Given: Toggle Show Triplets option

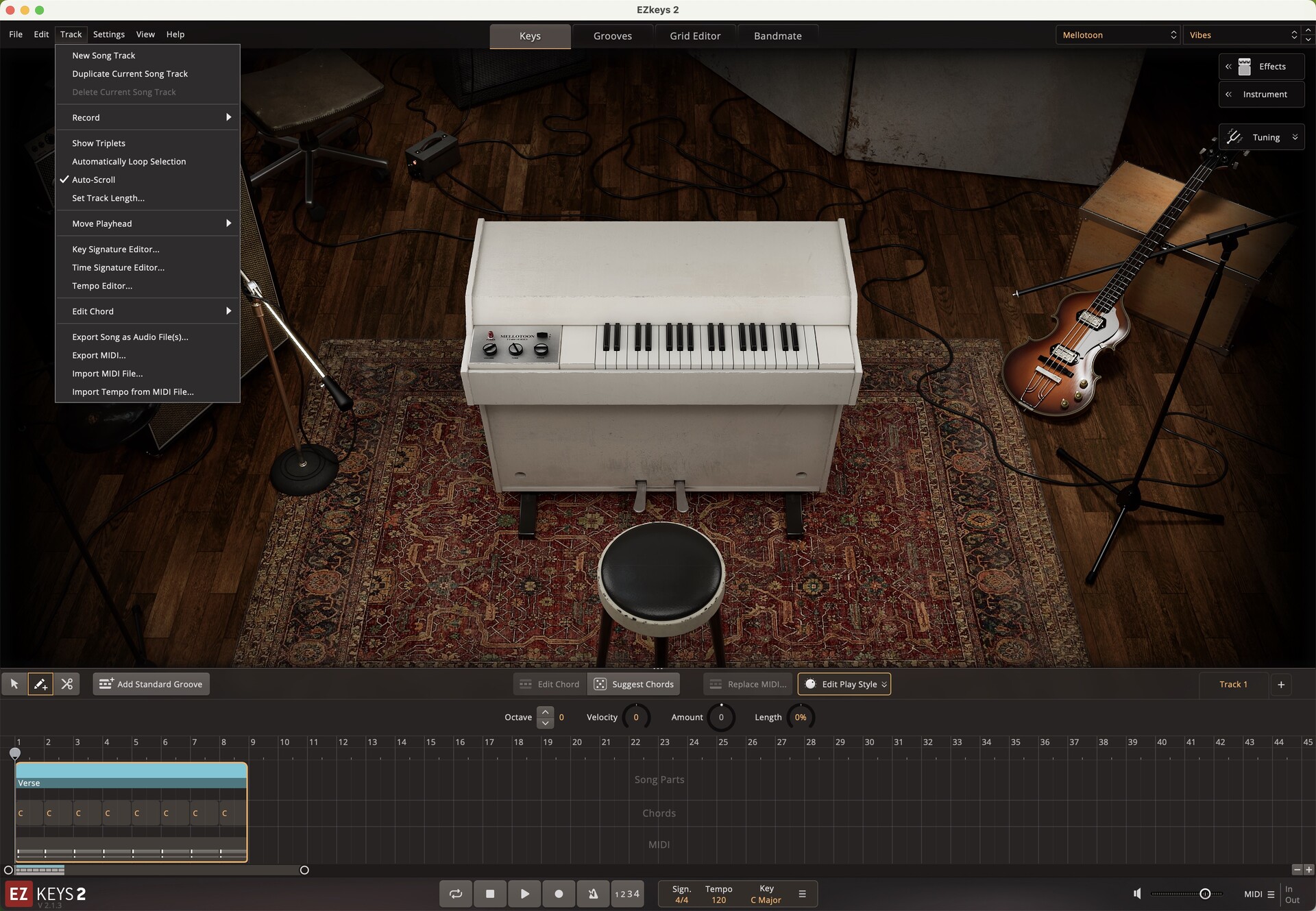Looking at the screenshot, I should point(99,143).
